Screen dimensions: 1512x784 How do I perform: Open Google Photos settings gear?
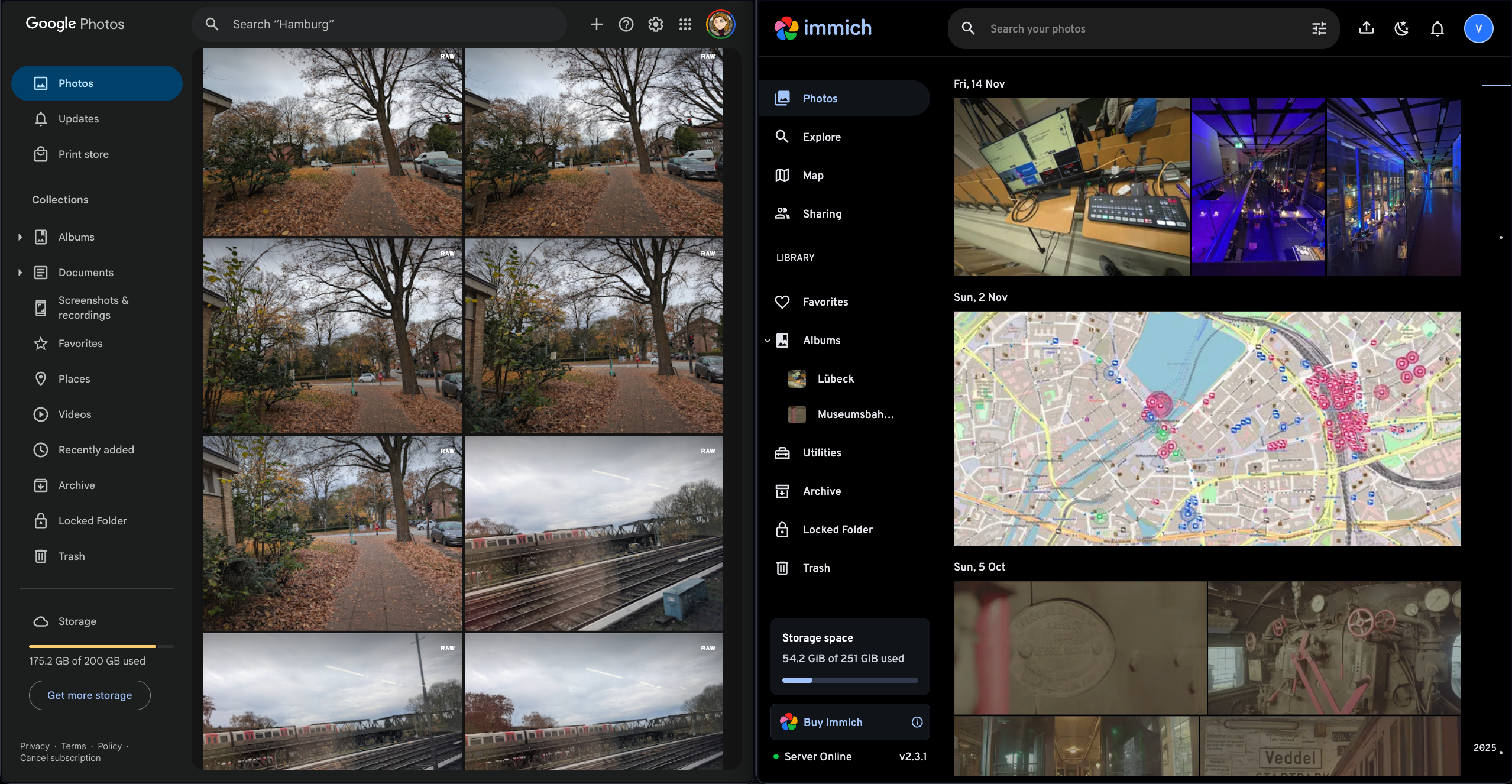pyautogui.click(x=655, y=24)
